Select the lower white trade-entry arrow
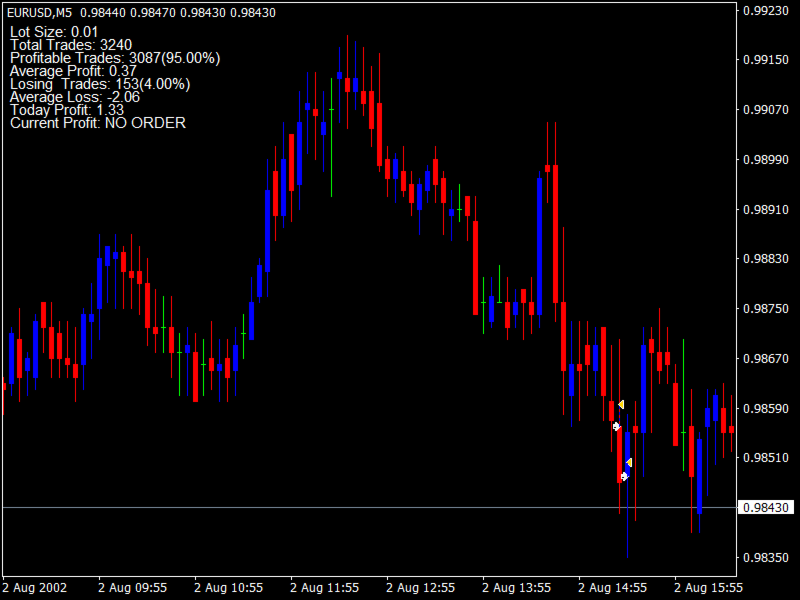800x600 pixels. tap(624, 477)
